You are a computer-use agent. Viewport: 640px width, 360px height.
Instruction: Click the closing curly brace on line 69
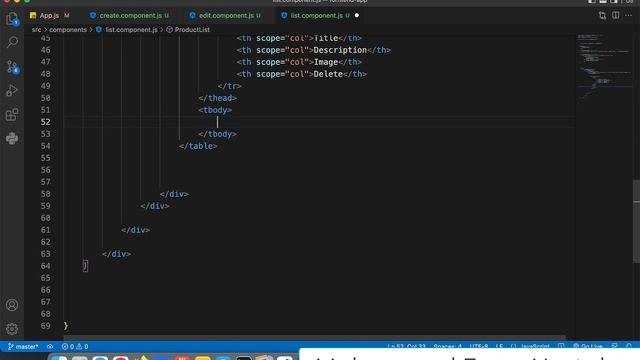coord(66,326)
